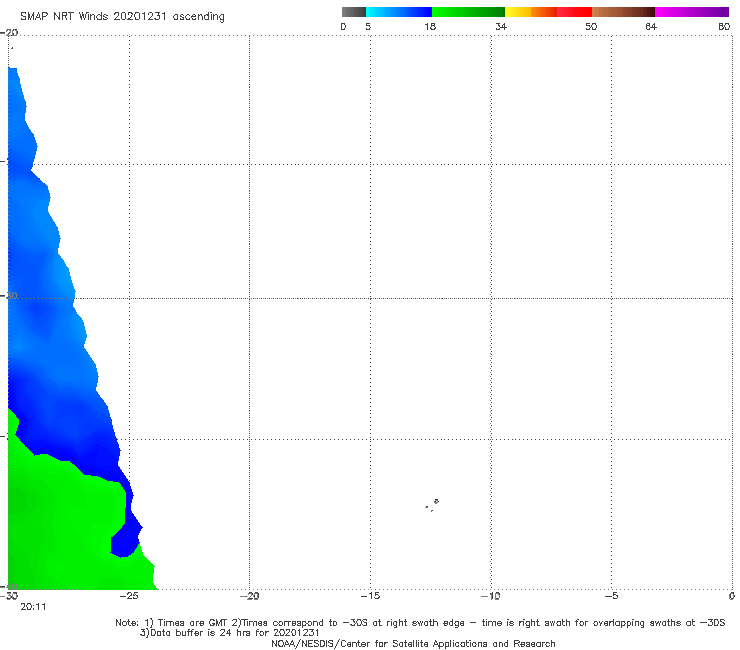Click the '-5' longitude axis label
The width and height of the screenshot is (740, 650).
pos(612,596)
